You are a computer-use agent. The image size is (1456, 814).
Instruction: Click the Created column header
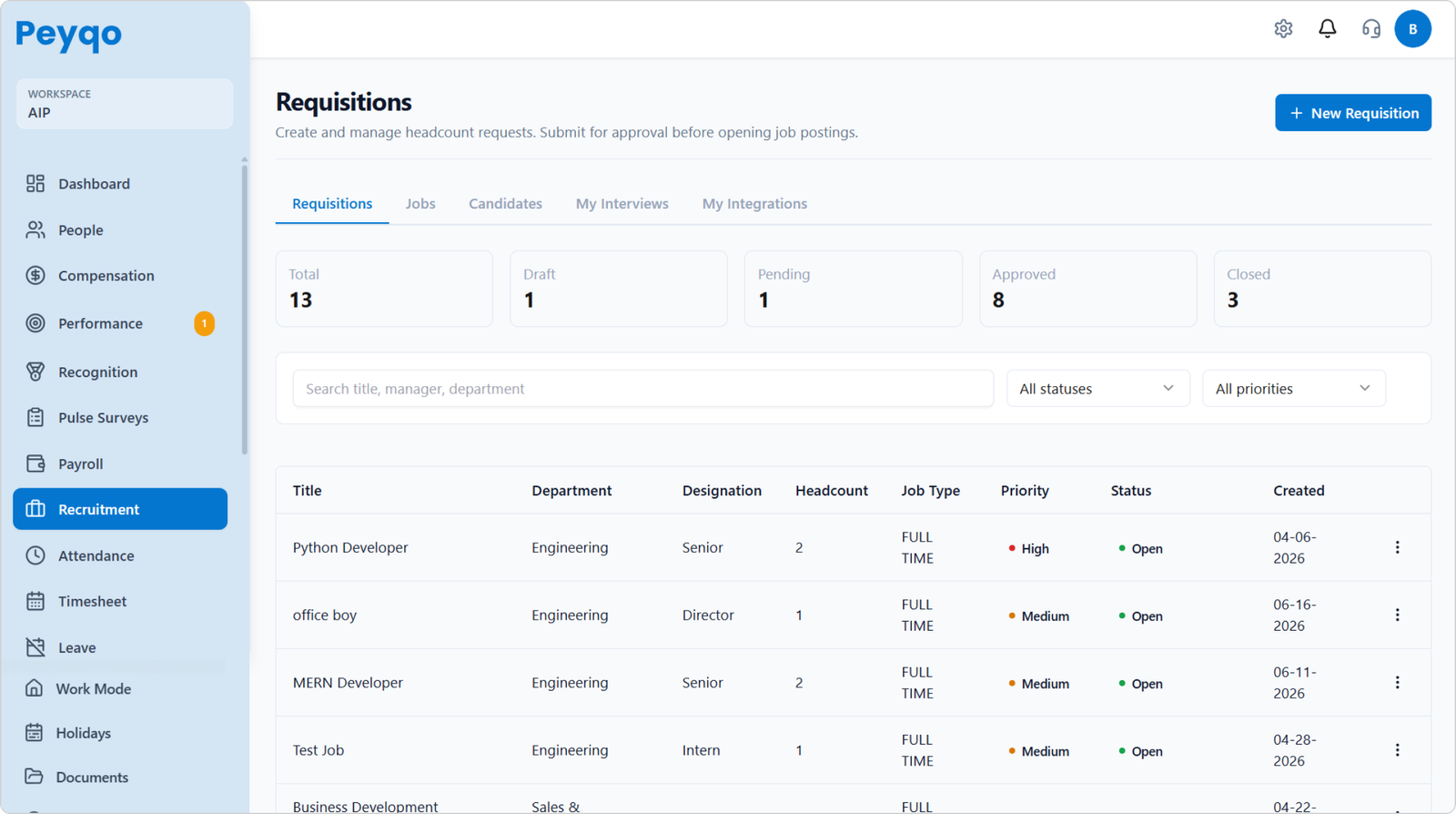point(1299,491)
